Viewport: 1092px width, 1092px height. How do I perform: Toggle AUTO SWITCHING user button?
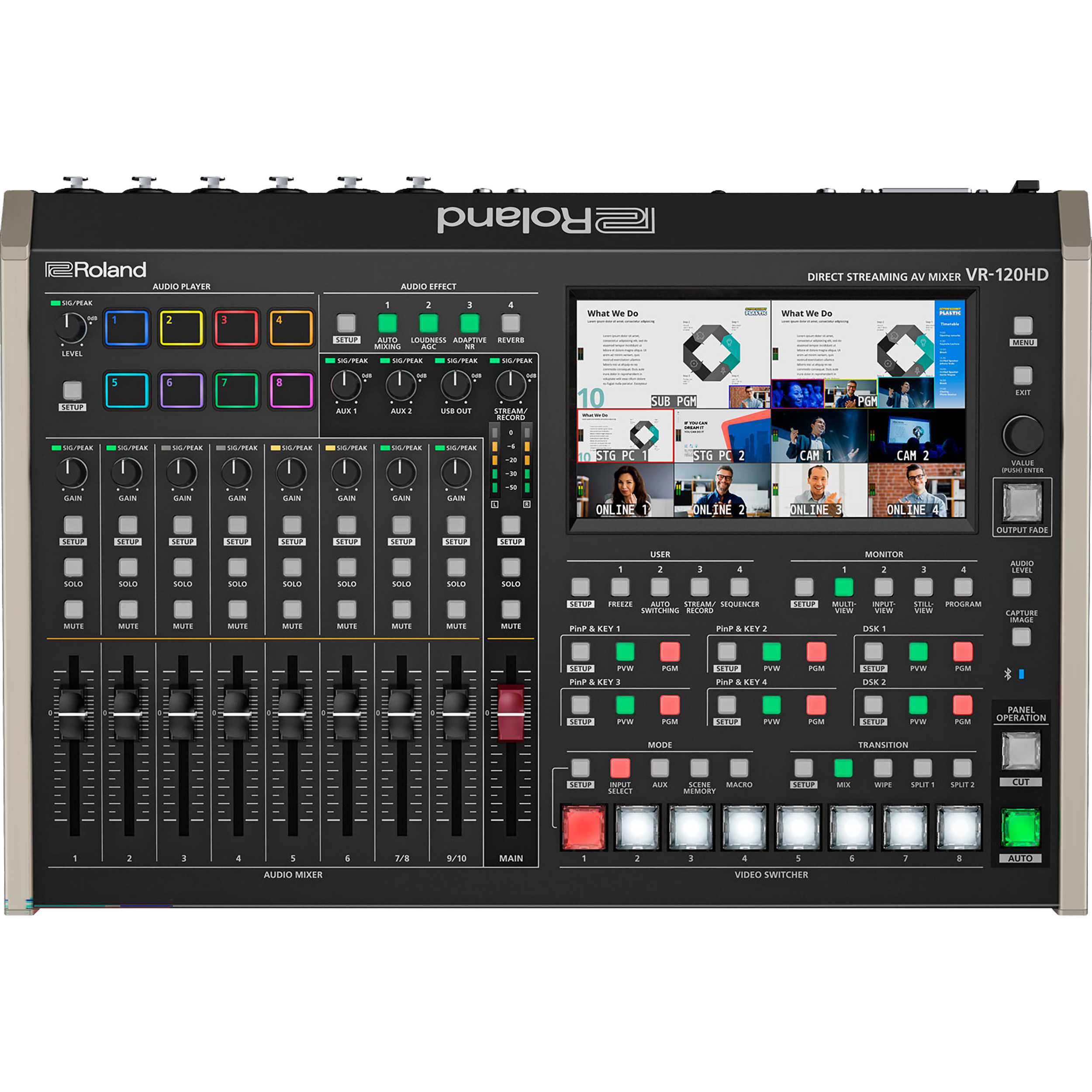tap(660, 587)
